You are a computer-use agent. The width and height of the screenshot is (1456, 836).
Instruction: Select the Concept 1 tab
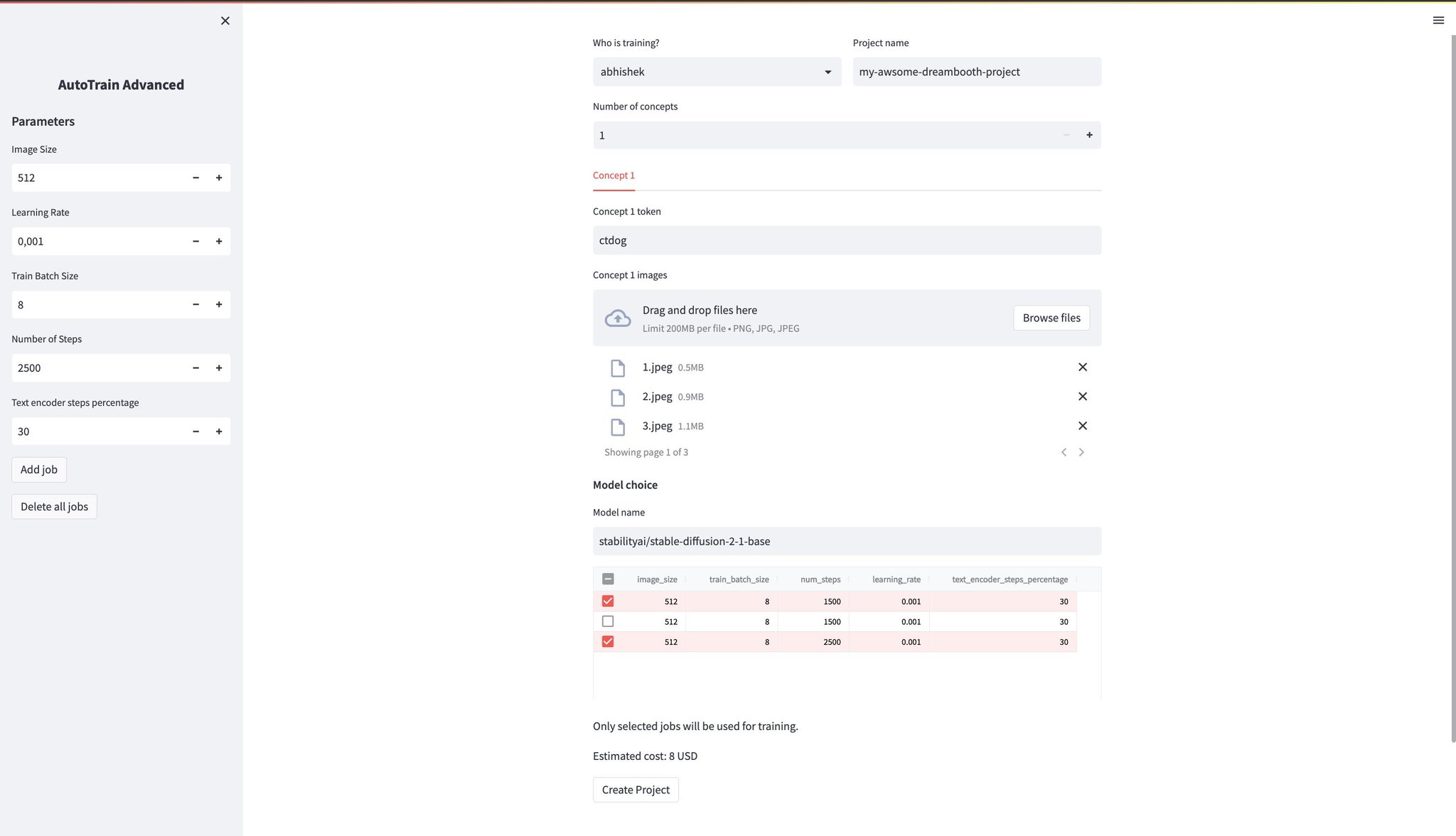(614, 176)
